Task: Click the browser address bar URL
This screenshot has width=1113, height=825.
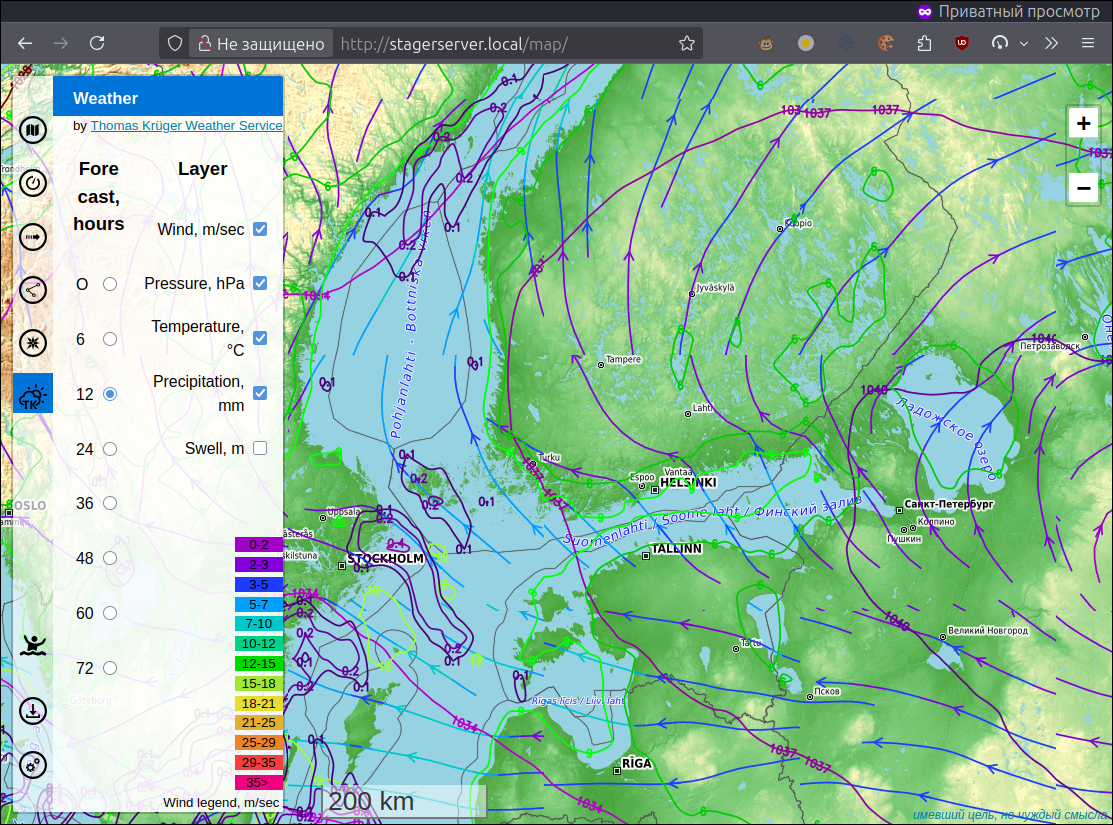Action: coord(454,44)
